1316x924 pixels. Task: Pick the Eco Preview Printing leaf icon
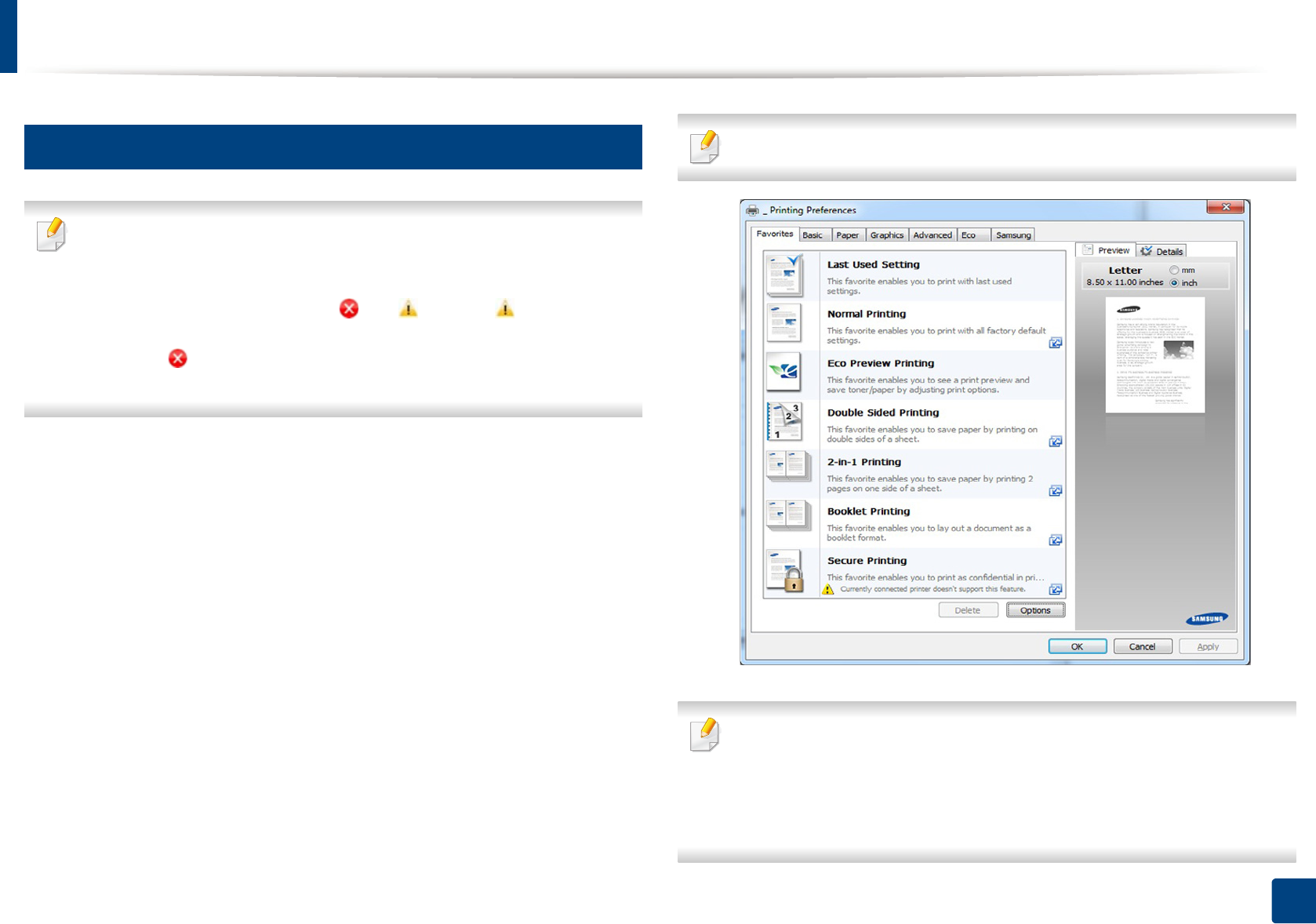(784, 372)
